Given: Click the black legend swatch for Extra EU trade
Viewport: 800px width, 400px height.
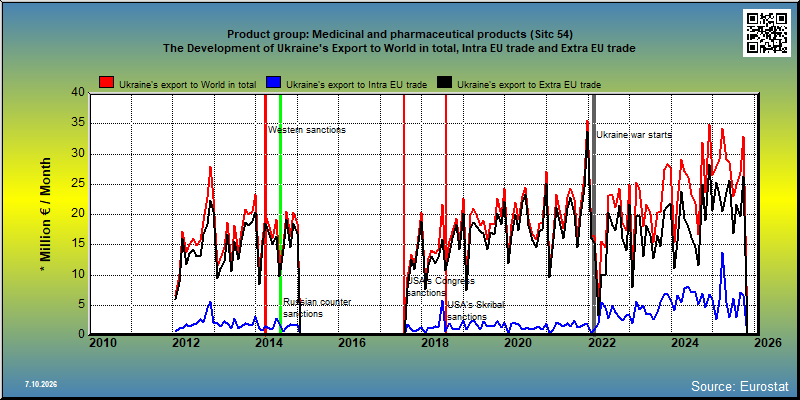Looking at the screenshot, I should pyautogui.click(x=444, y=83).
